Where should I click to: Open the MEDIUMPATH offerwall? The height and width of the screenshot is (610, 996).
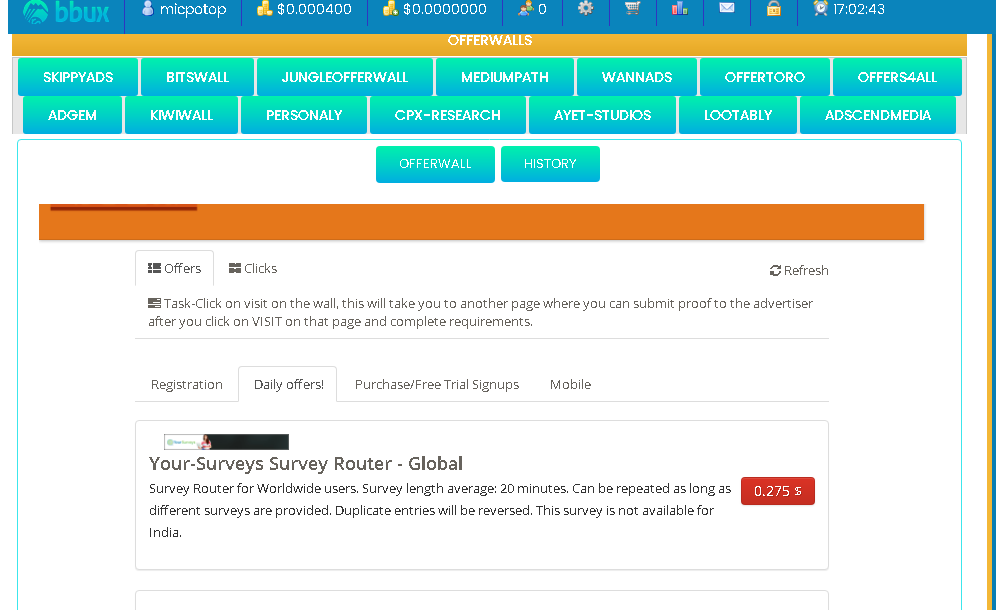[x=505, y=77]
